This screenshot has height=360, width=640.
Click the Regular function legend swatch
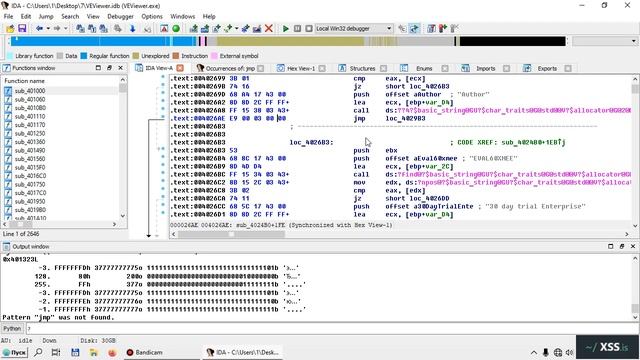tap(84, 56)
